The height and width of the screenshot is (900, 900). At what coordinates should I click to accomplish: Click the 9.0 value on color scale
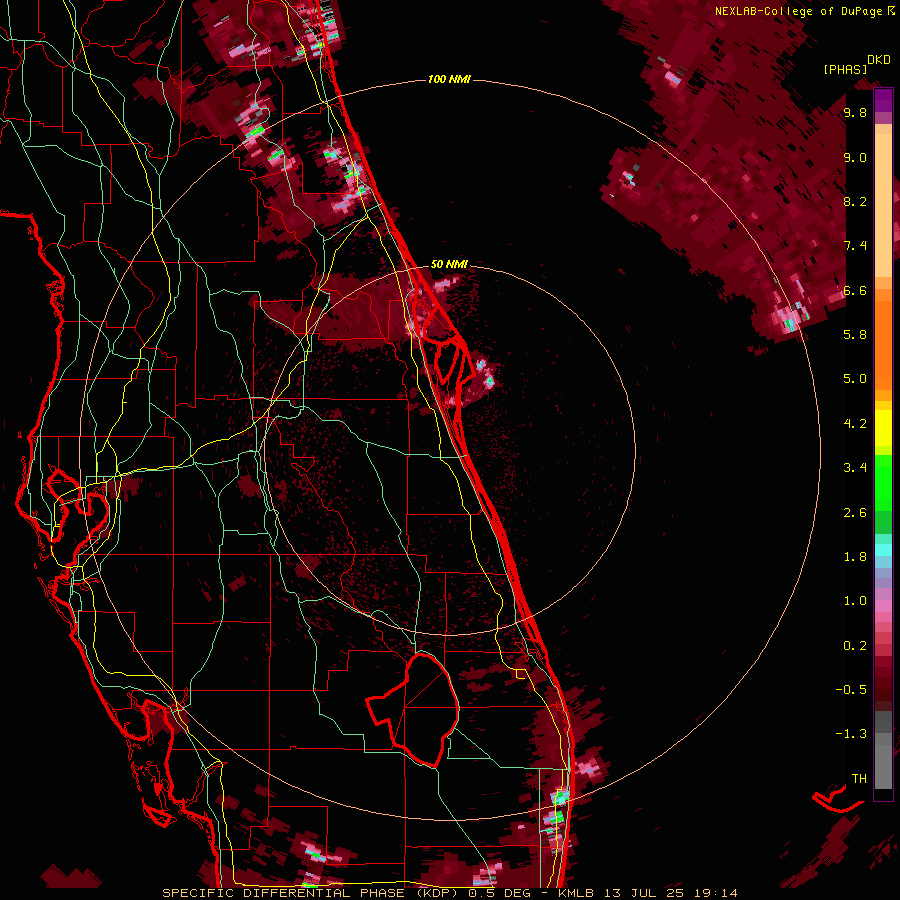855,158
